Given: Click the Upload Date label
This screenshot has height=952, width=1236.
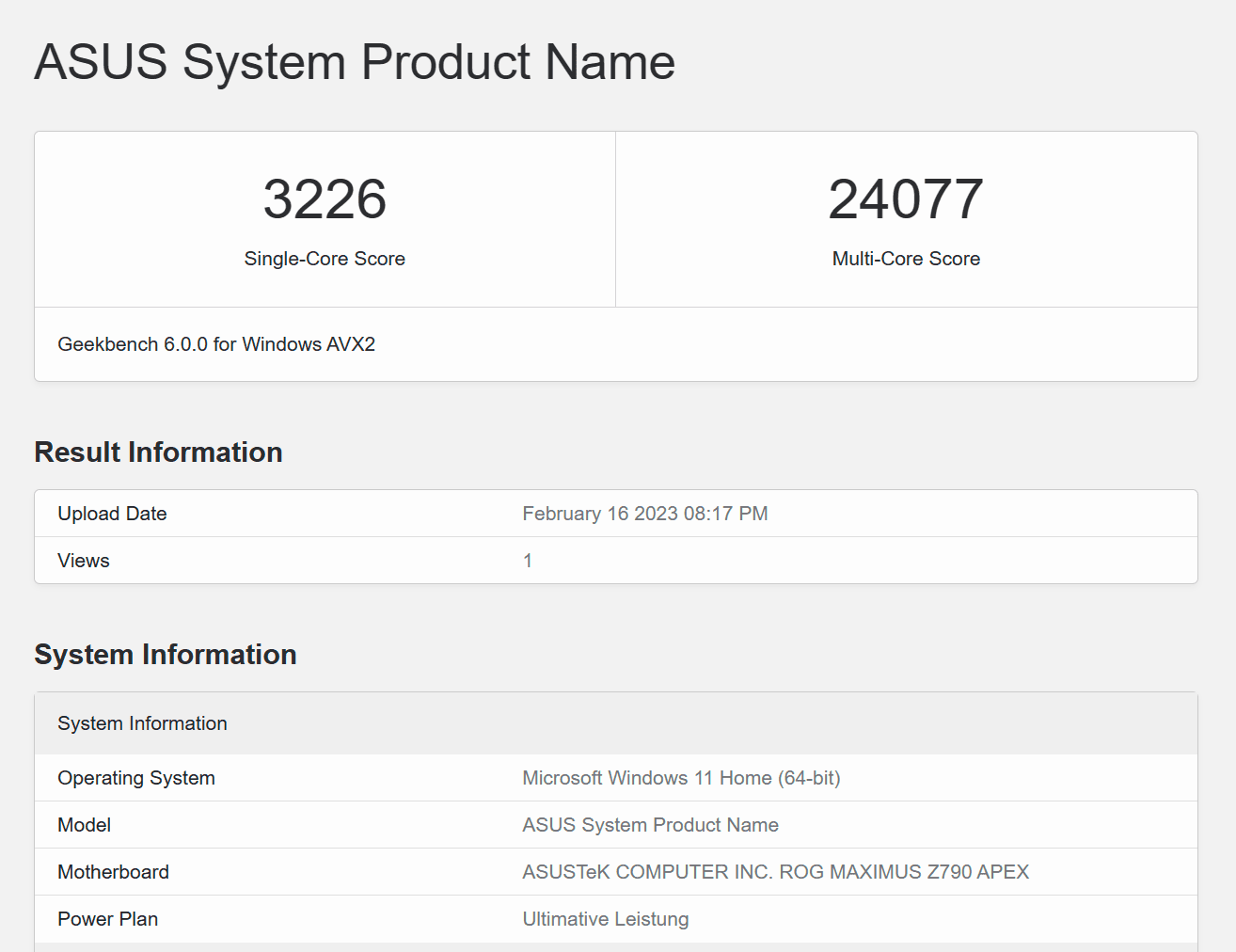Looking at the screenshot, I should click(x=112, y=514).
